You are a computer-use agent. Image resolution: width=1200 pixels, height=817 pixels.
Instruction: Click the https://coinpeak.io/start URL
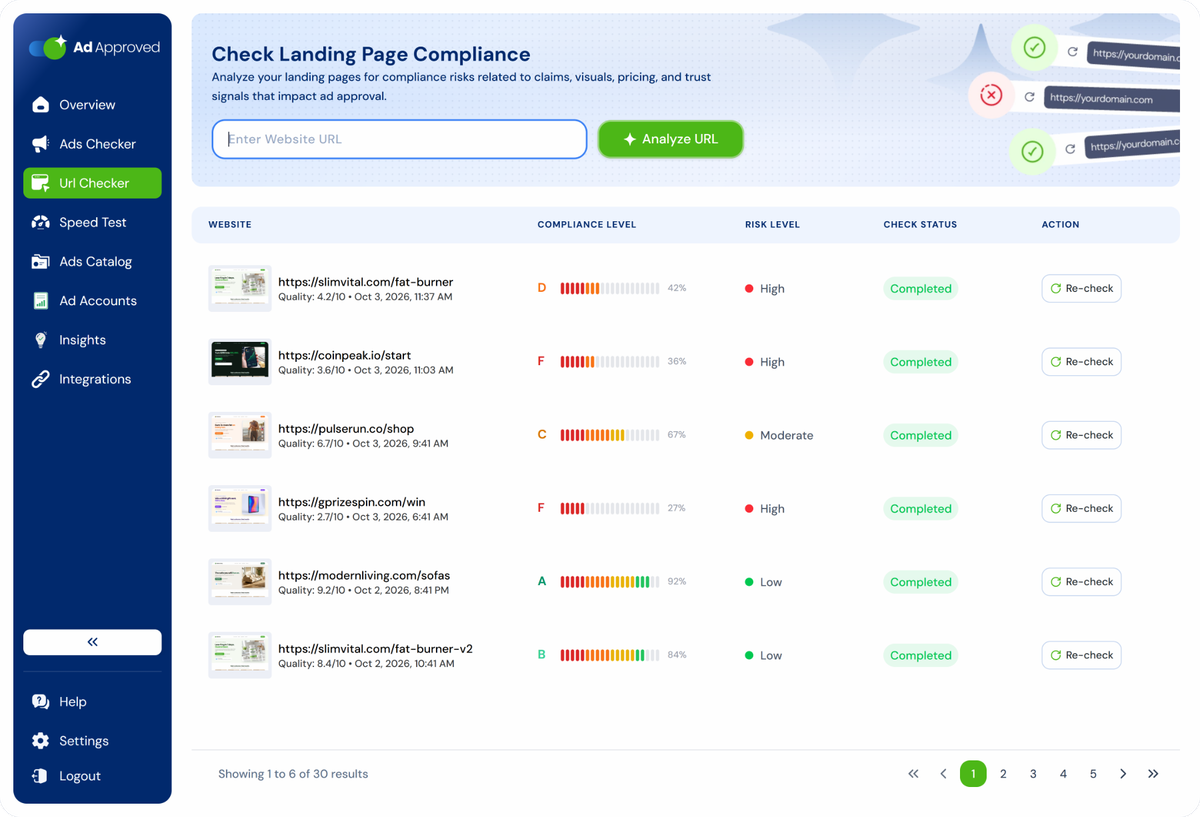pos(344,355)
